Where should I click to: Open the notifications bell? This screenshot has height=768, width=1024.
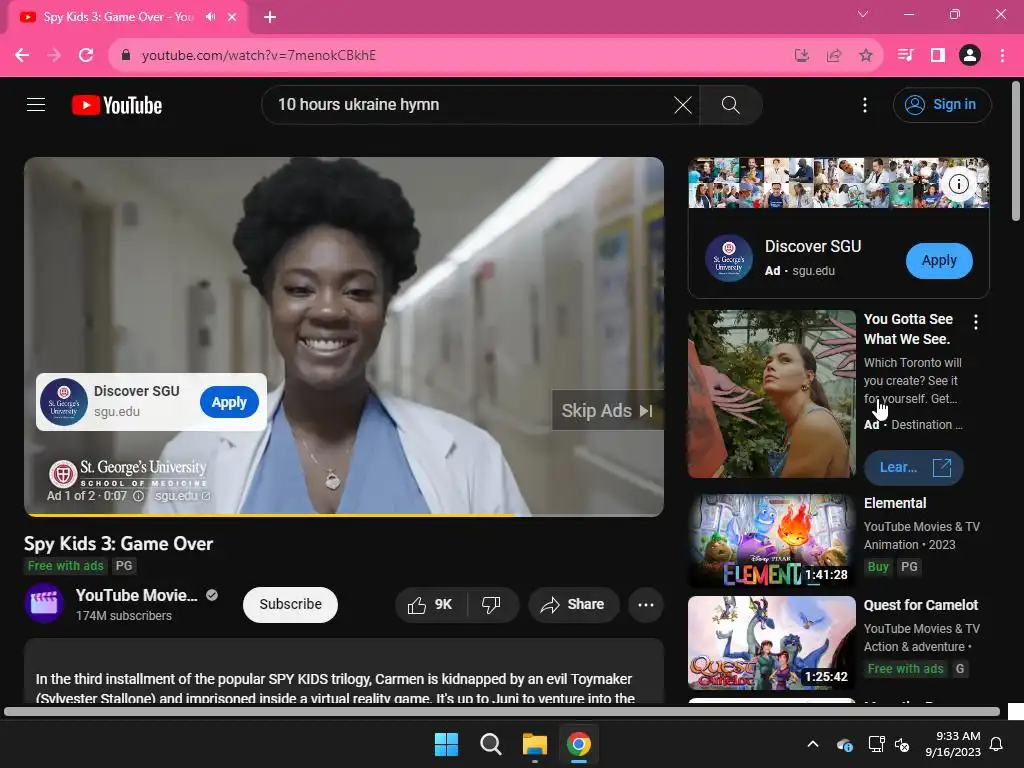tap(997, 744)
